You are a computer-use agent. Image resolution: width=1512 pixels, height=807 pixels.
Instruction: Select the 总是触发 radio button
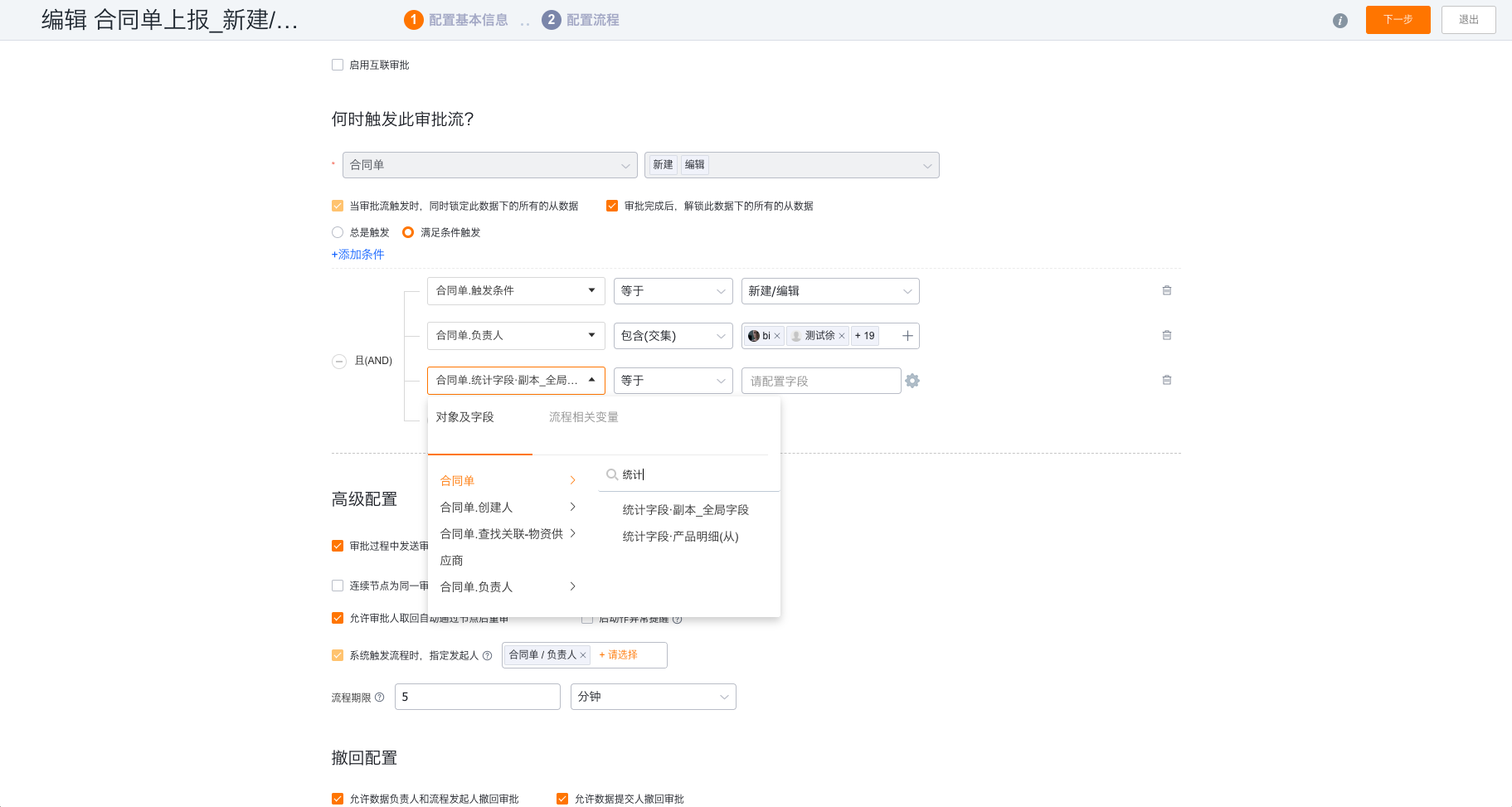pos(338,232)
